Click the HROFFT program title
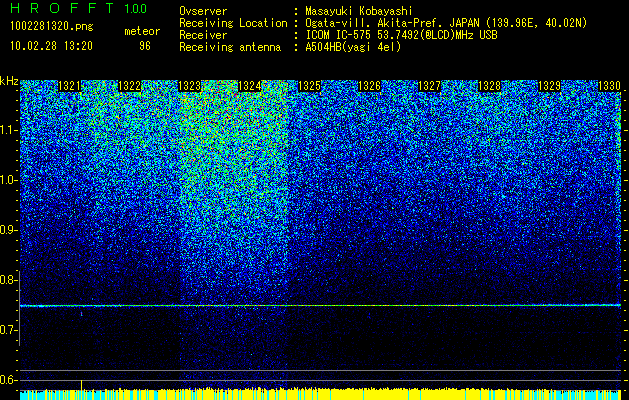 pyautogui.click(x=63, y=8)
